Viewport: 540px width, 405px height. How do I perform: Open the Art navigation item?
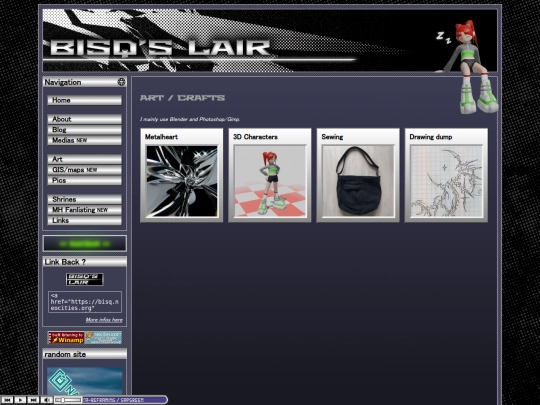(x=84, y=159)
